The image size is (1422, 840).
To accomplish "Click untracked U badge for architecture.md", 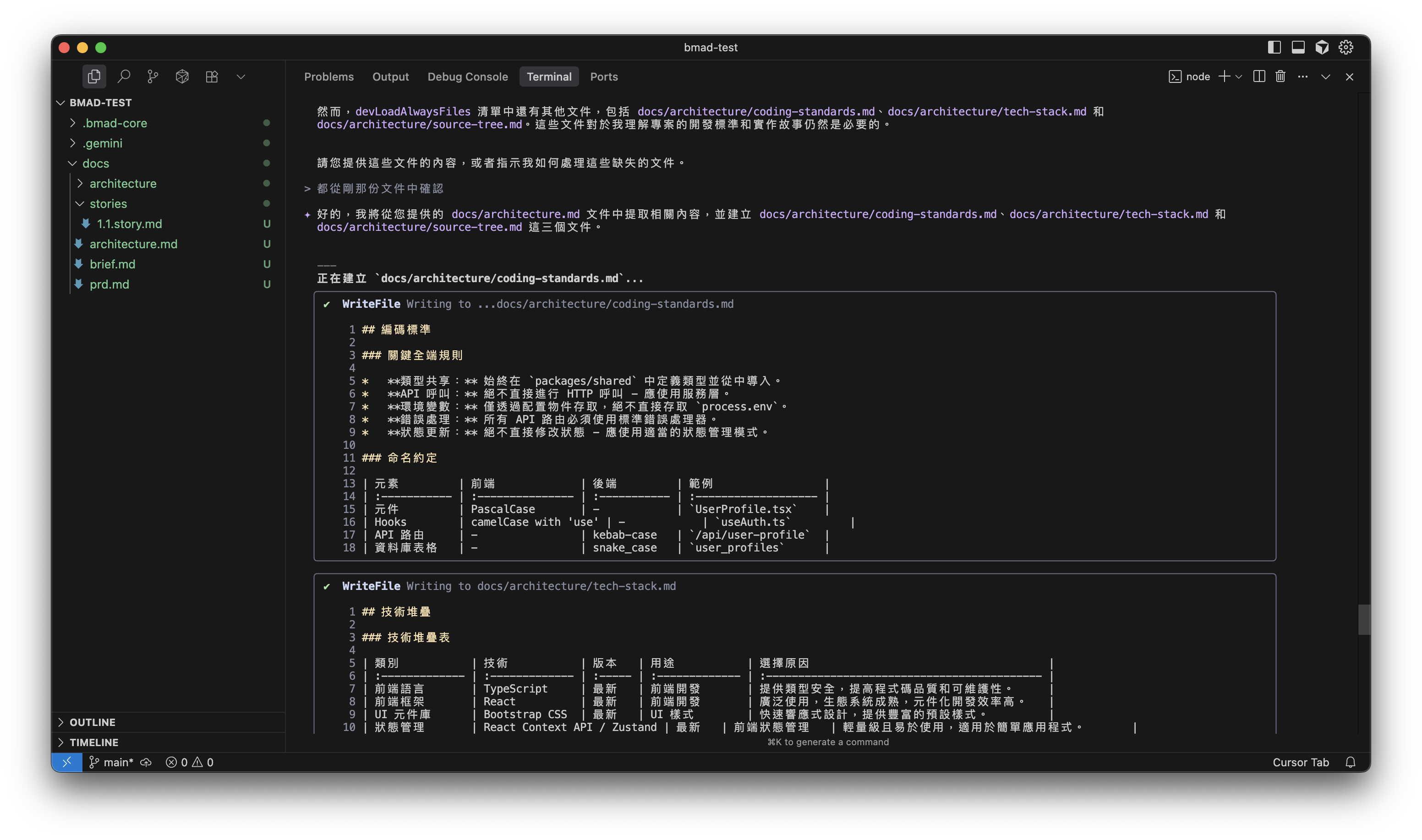I will [x=267, y=244].
